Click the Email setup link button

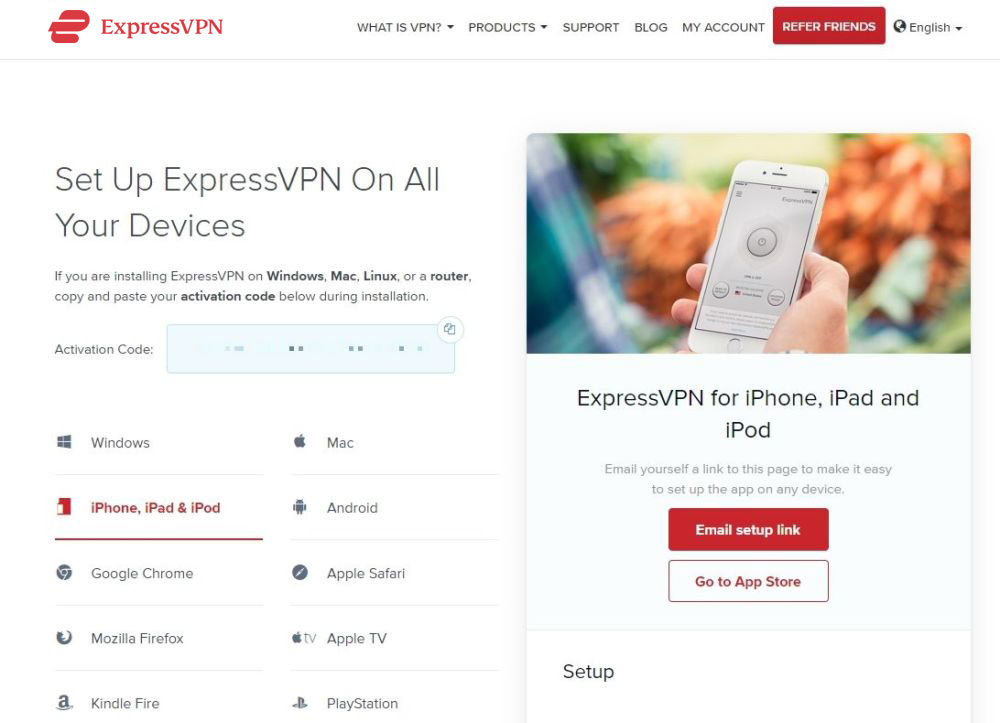point(748,529)
